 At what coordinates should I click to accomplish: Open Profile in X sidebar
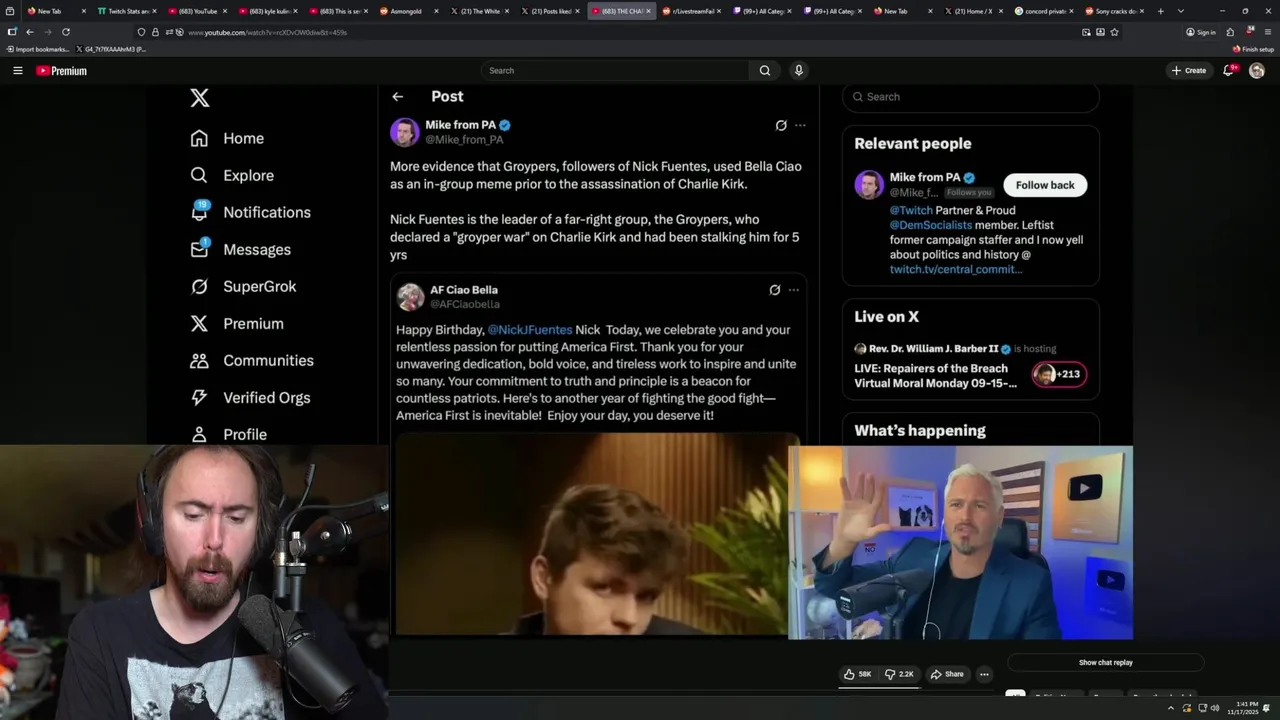tap(229, 434)
